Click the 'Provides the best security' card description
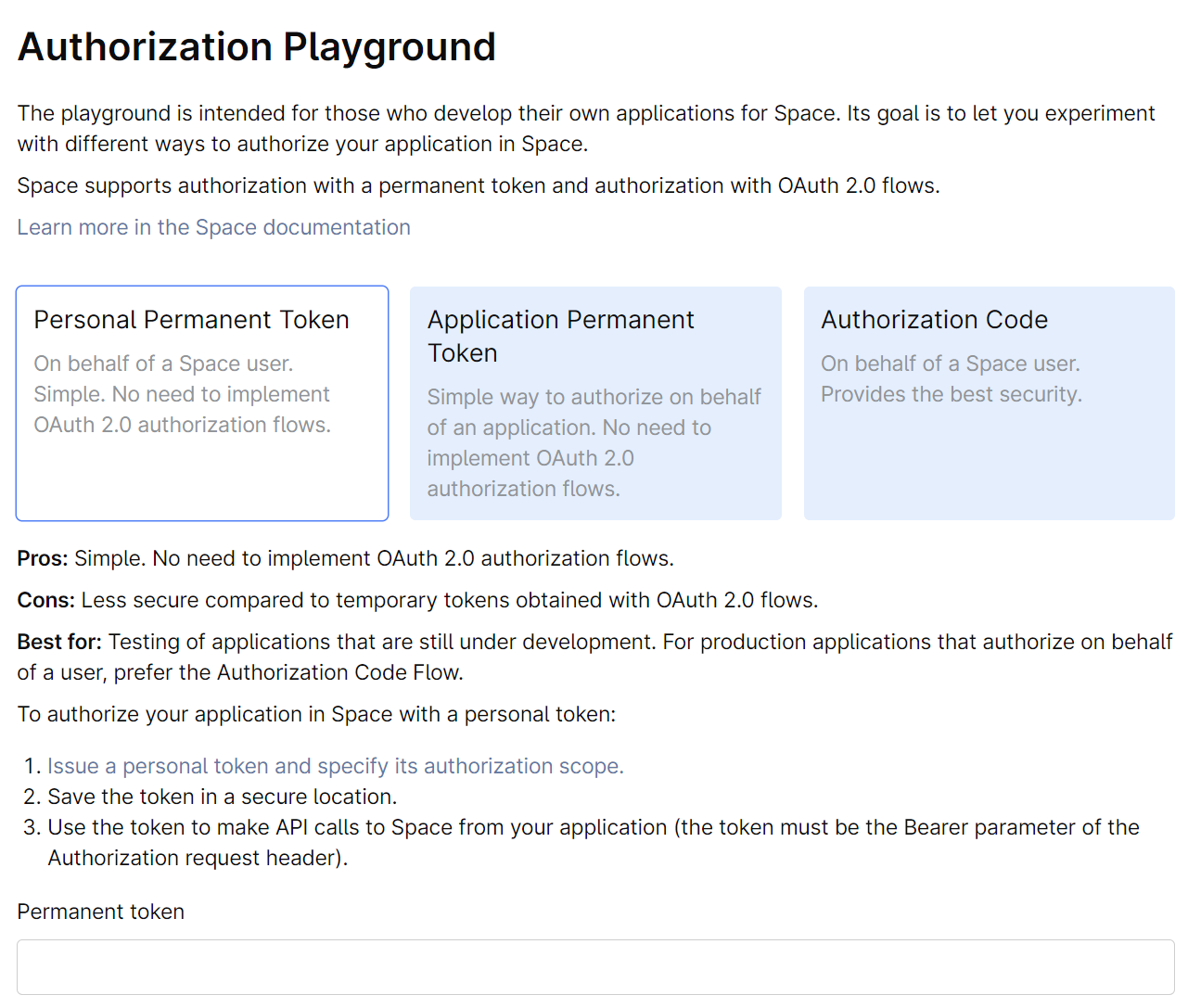Viewport: 1188px width, 1008px height. (951, 394)
